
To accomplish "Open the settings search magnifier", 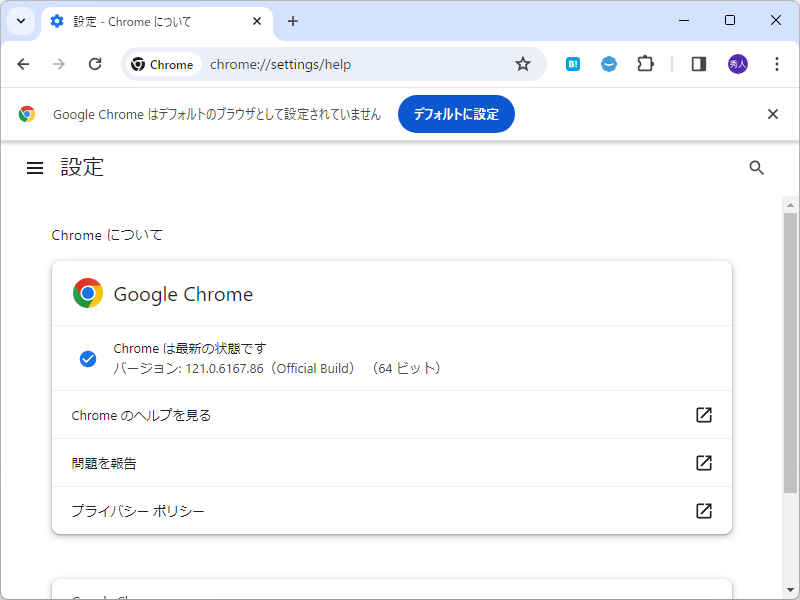I will tap(756, 168).
